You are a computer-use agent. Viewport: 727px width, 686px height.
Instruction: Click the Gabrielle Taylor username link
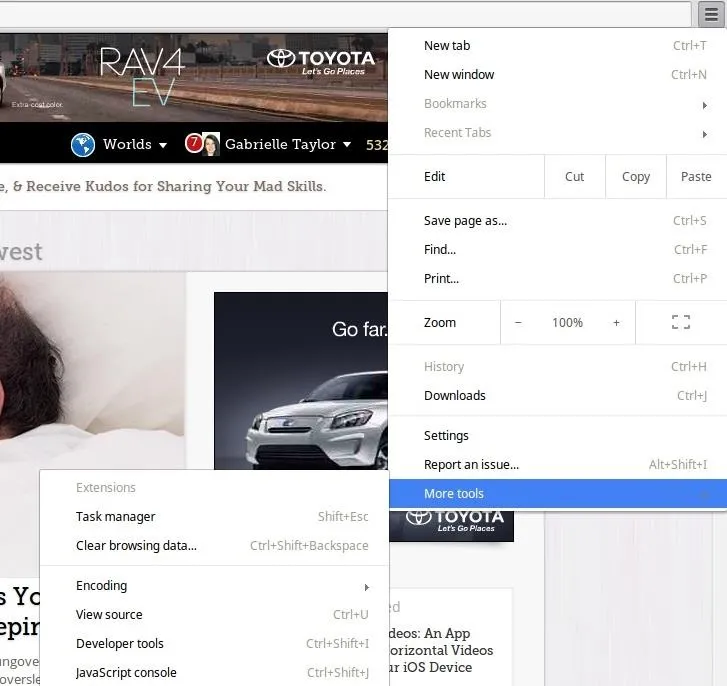point(280,144)
